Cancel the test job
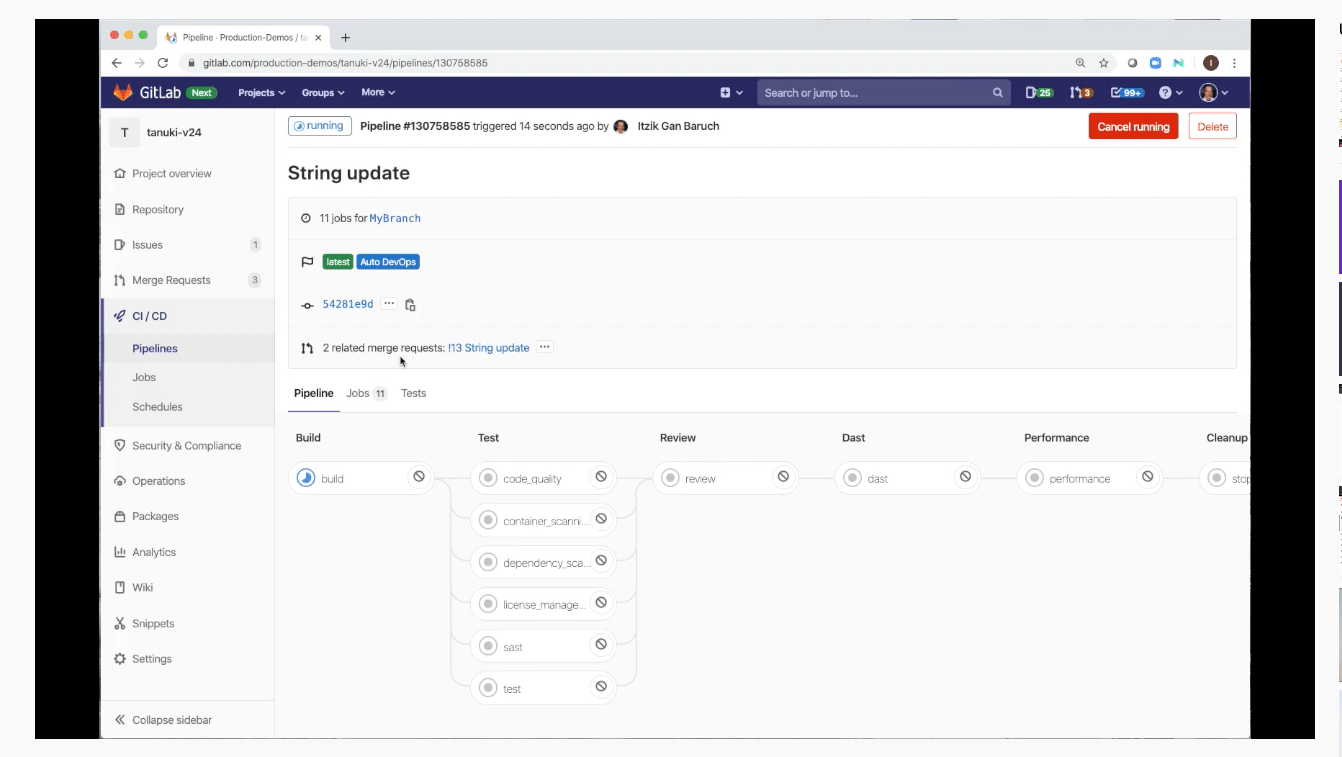Screen dimensions: 1342x757 [x=601, y=686]
